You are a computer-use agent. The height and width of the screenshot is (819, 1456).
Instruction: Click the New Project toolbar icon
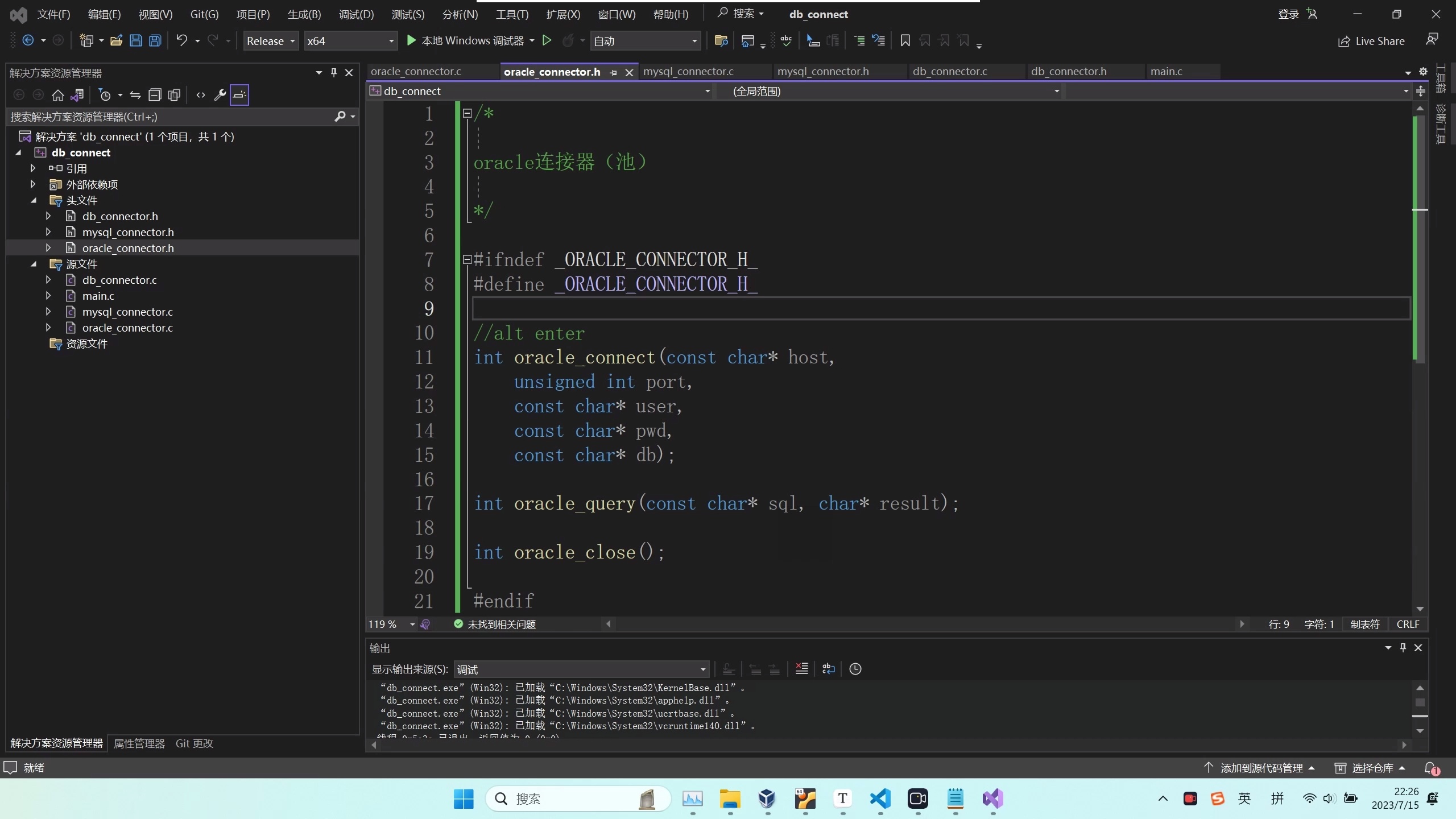86,40
